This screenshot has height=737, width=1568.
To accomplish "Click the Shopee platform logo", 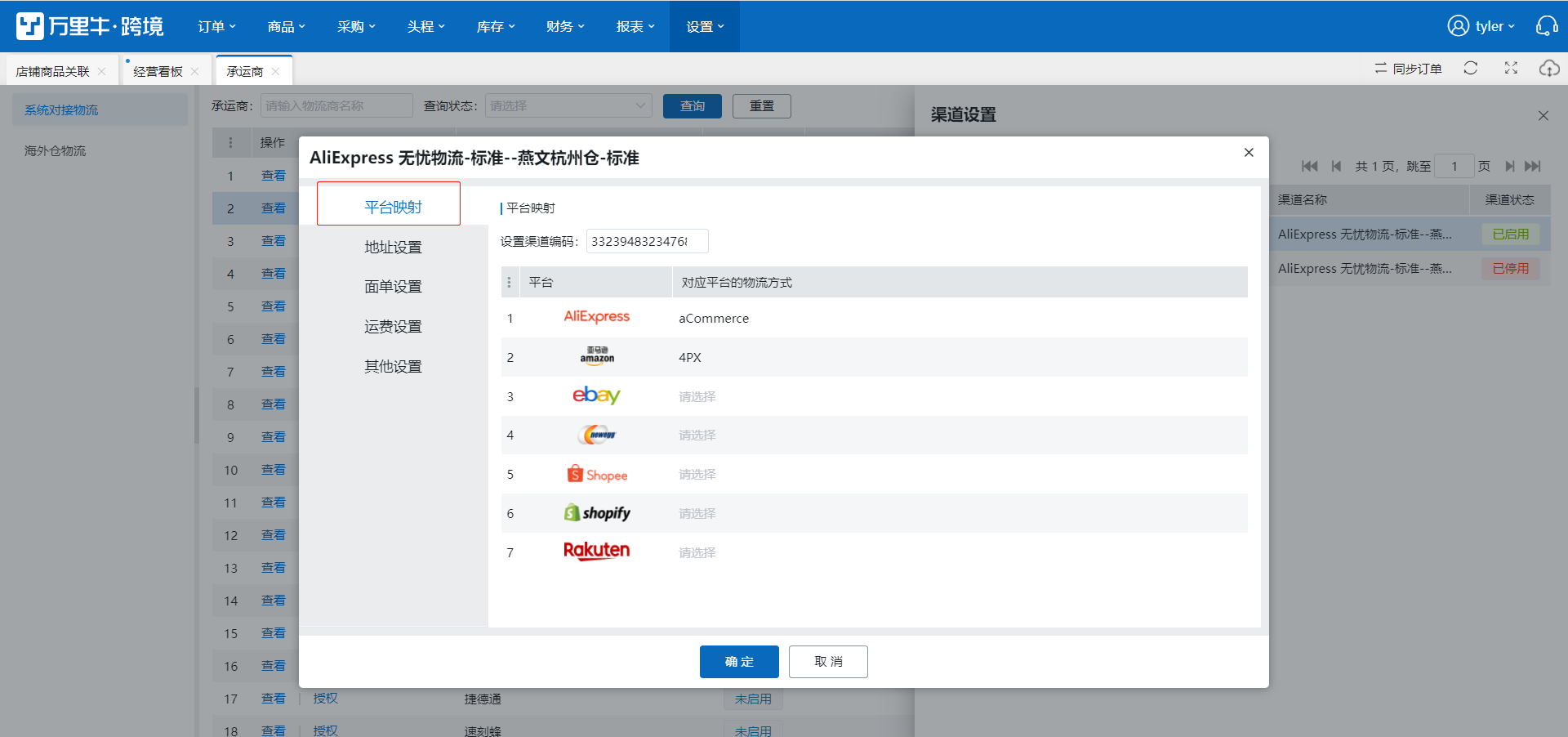I will (597, 474).
